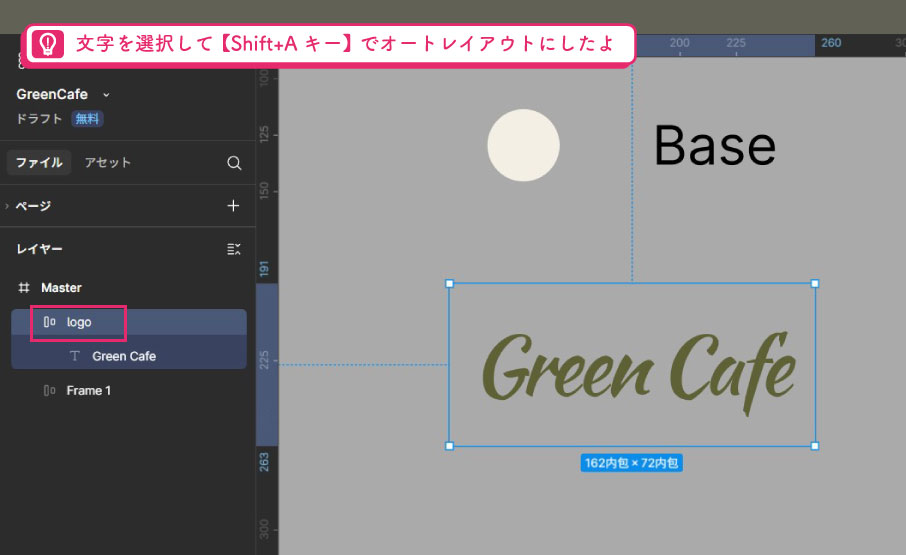Expand the ページ section chevron

point(7,206)
